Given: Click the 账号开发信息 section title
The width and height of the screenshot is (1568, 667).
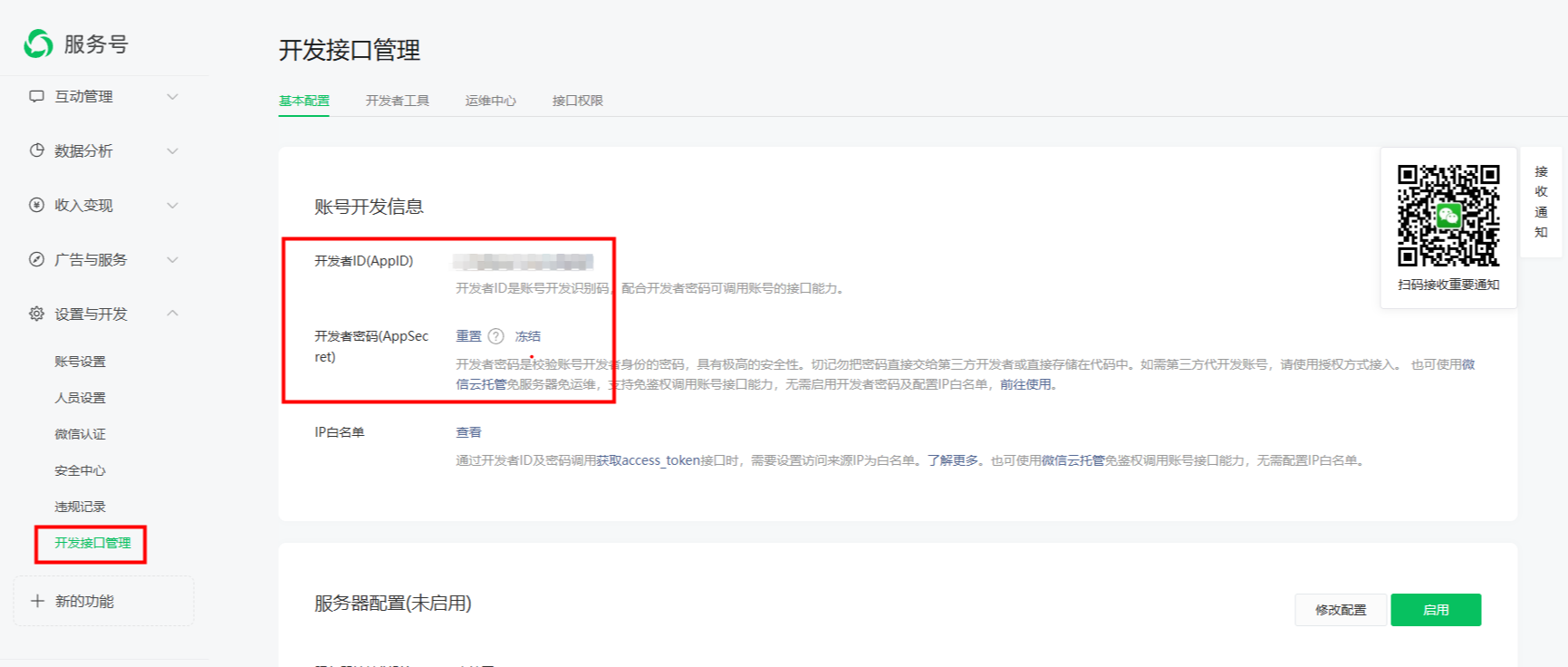Looking at the screenshot, I should (369, 207).
